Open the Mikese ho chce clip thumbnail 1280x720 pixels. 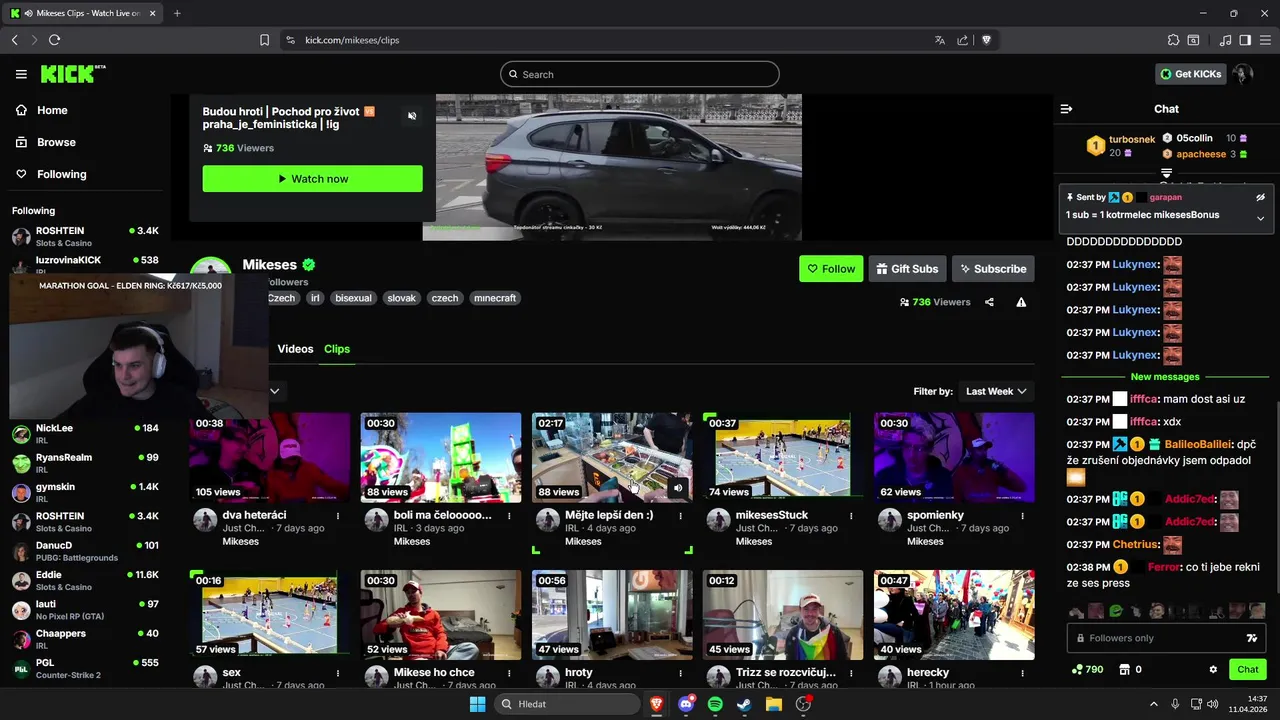pyautogui.click(x=440, y=614)
